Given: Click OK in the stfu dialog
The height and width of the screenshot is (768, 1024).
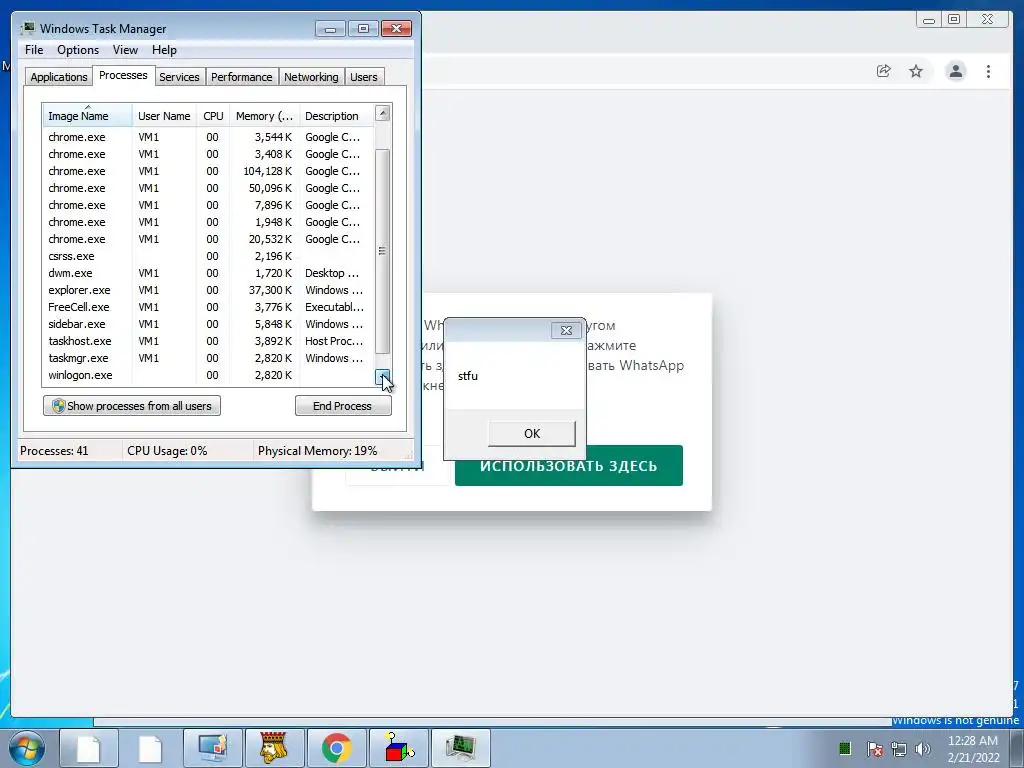Looking at the screenshot, I should pyautogui.click(x=532, y=434).
